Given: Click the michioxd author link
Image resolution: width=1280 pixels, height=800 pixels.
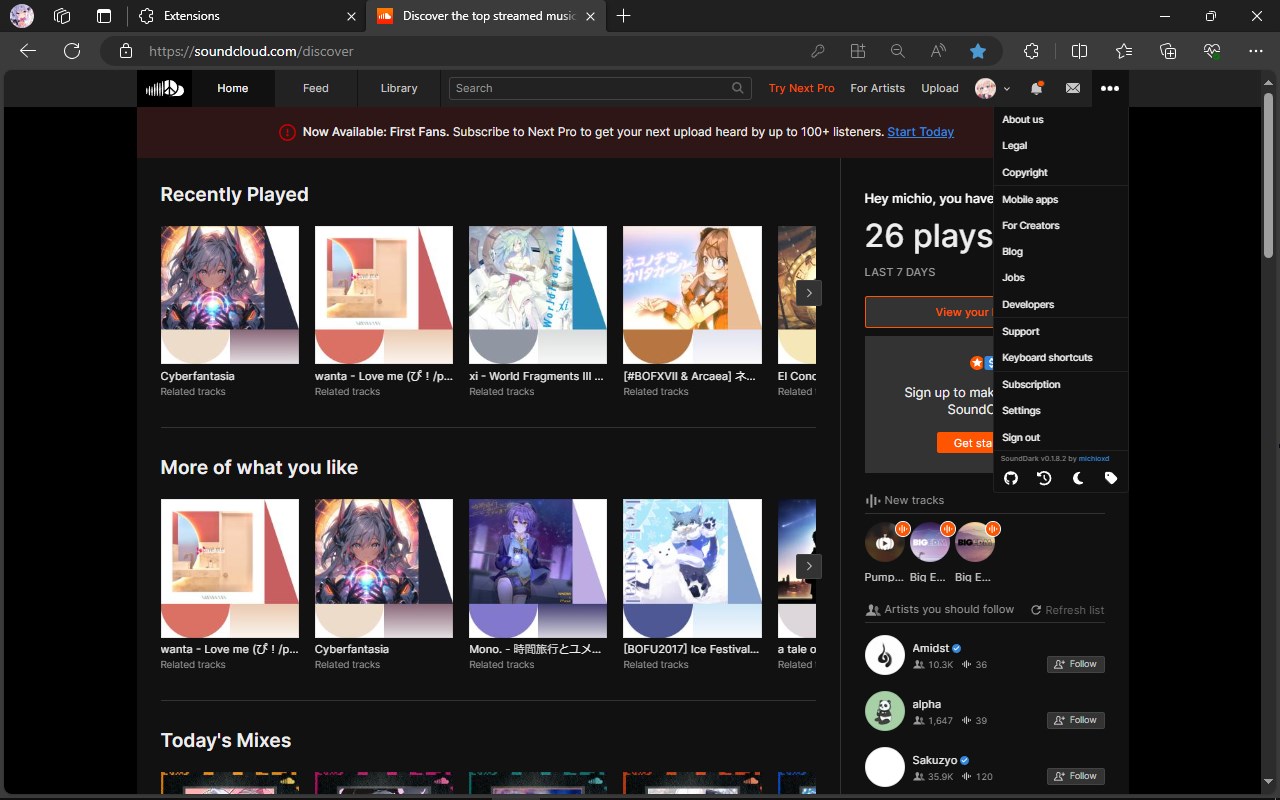Looking at the screenshot, I should (1094, 458).
